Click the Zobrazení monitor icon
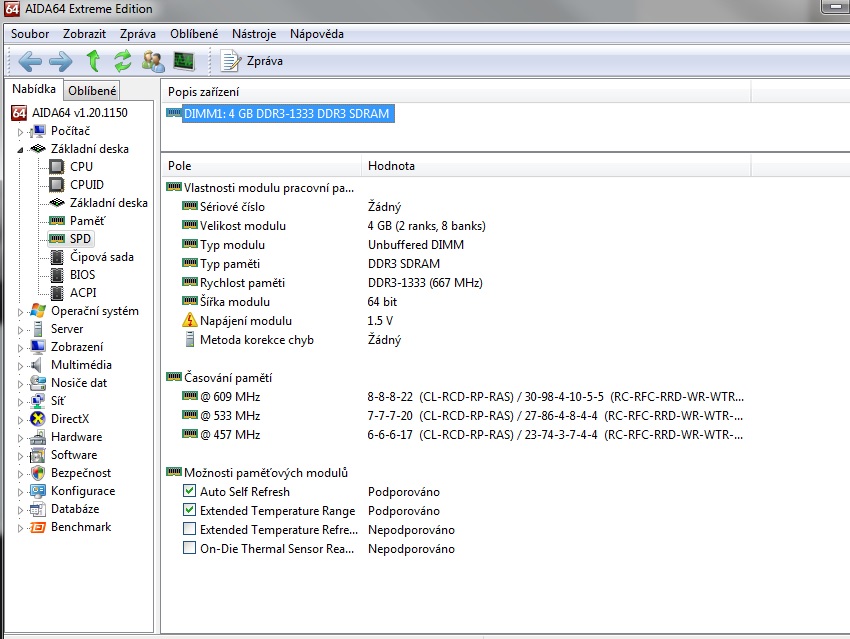 point(38,347)
